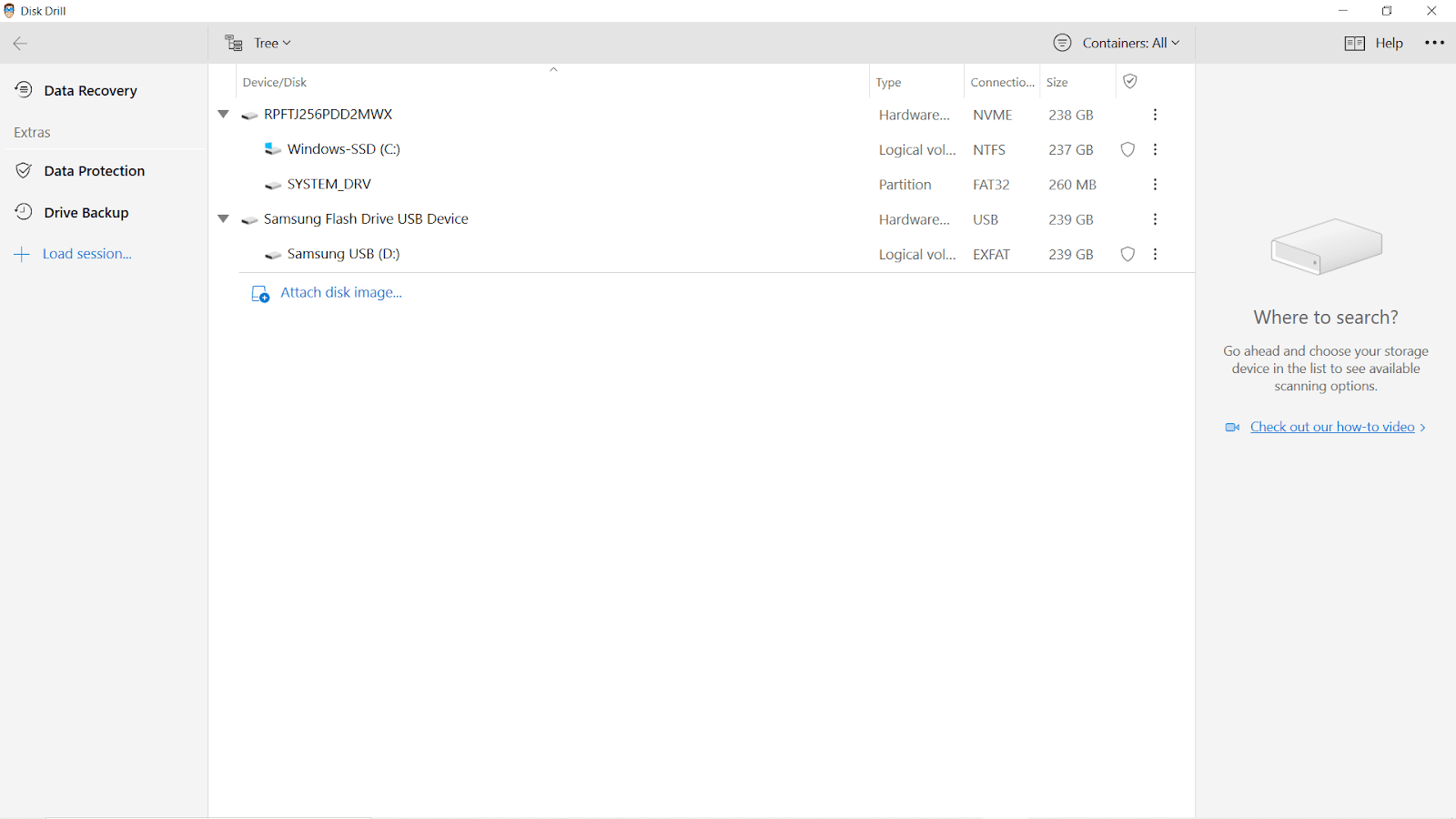Go back using the back arrow

coord(20,43)
